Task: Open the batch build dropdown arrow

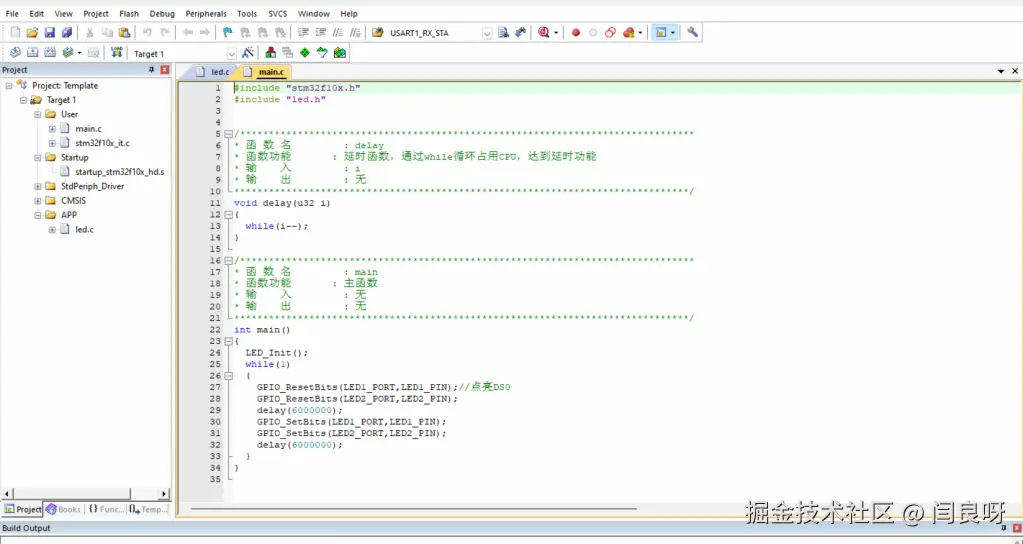Action: pyautogui.click(x=80, y=53)
